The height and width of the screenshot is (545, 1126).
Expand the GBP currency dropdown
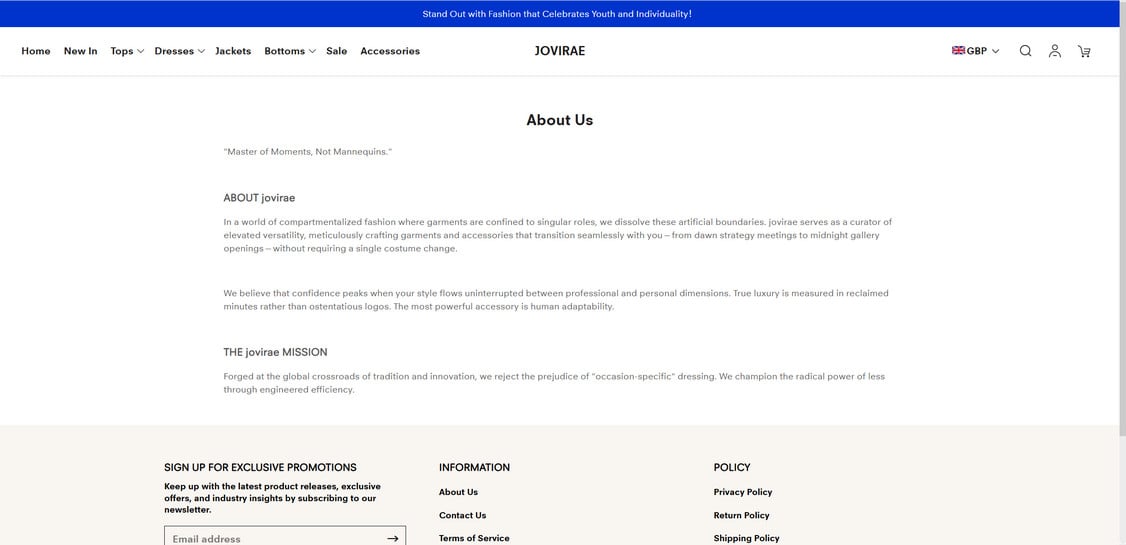(976, 51)
